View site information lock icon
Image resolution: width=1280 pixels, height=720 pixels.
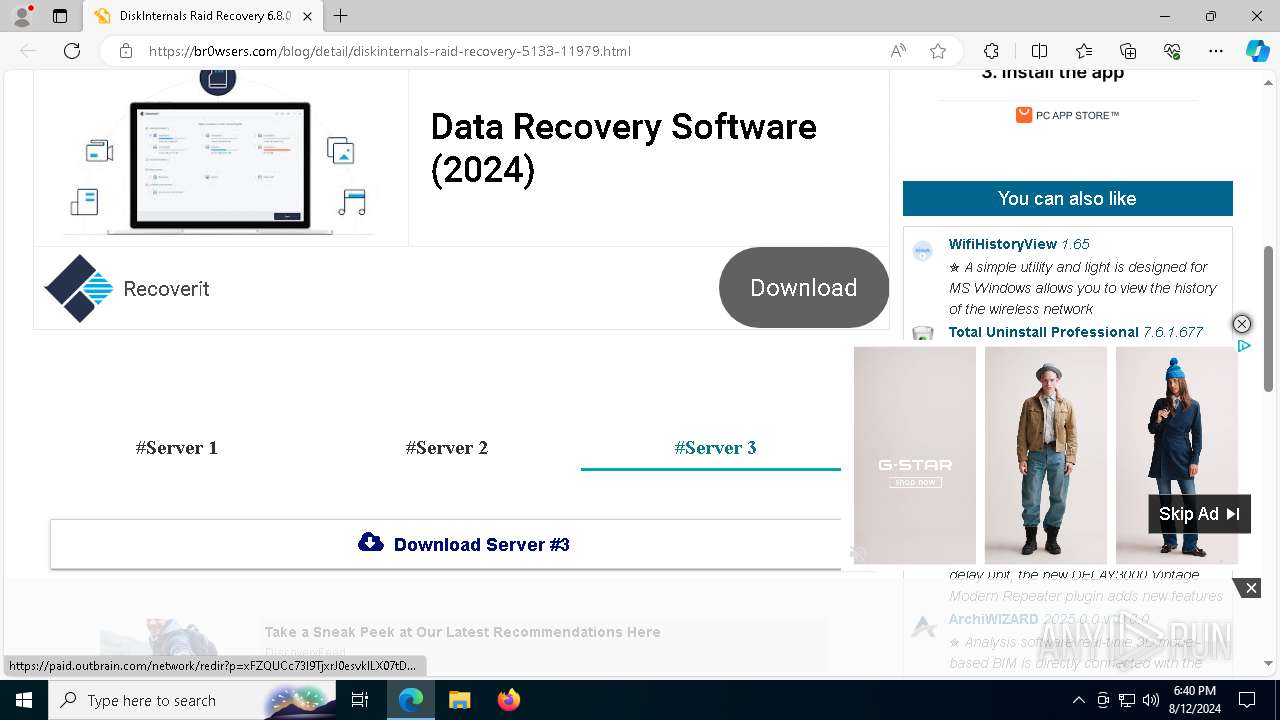(x=126, y=51)
